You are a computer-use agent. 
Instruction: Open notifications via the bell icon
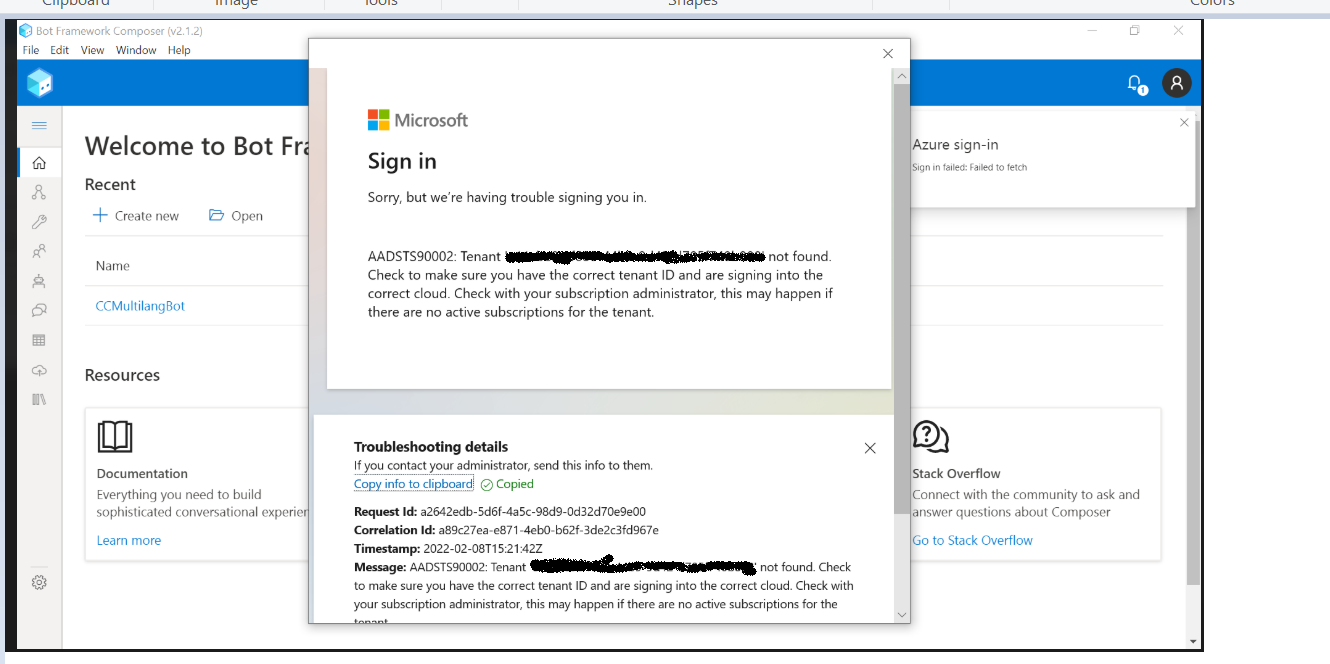(x=1134, y=83)
